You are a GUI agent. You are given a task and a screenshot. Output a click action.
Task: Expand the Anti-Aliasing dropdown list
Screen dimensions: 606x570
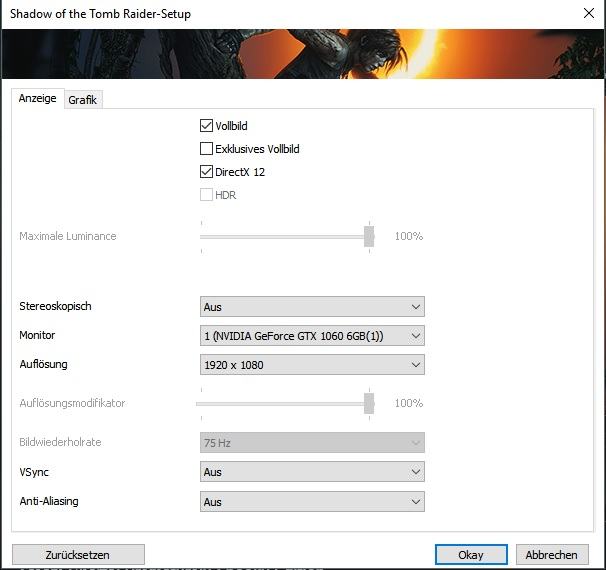(312, 502)
